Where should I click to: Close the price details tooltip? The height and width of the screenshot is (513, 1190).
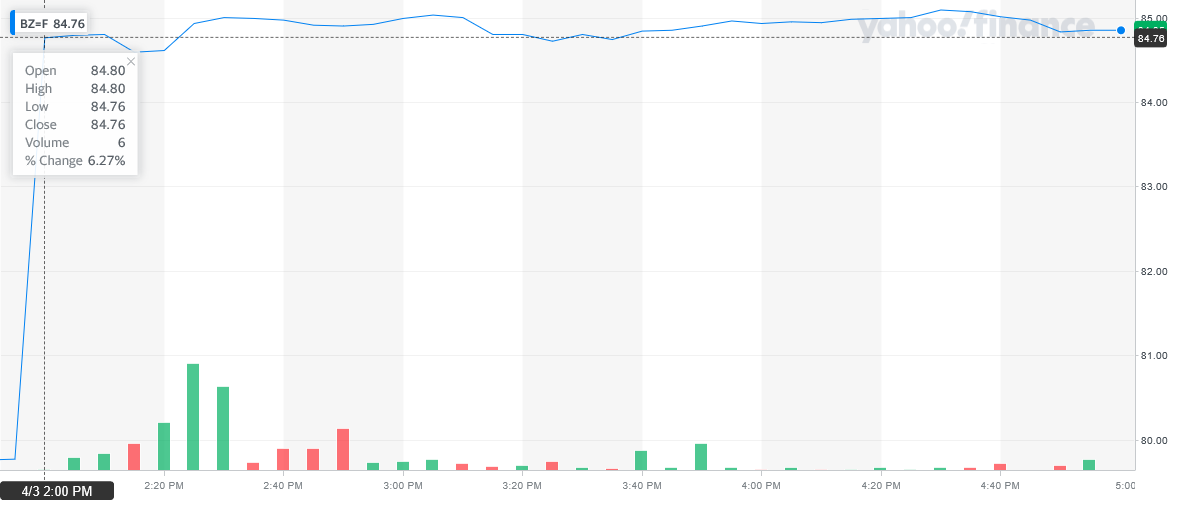point(131,61)
